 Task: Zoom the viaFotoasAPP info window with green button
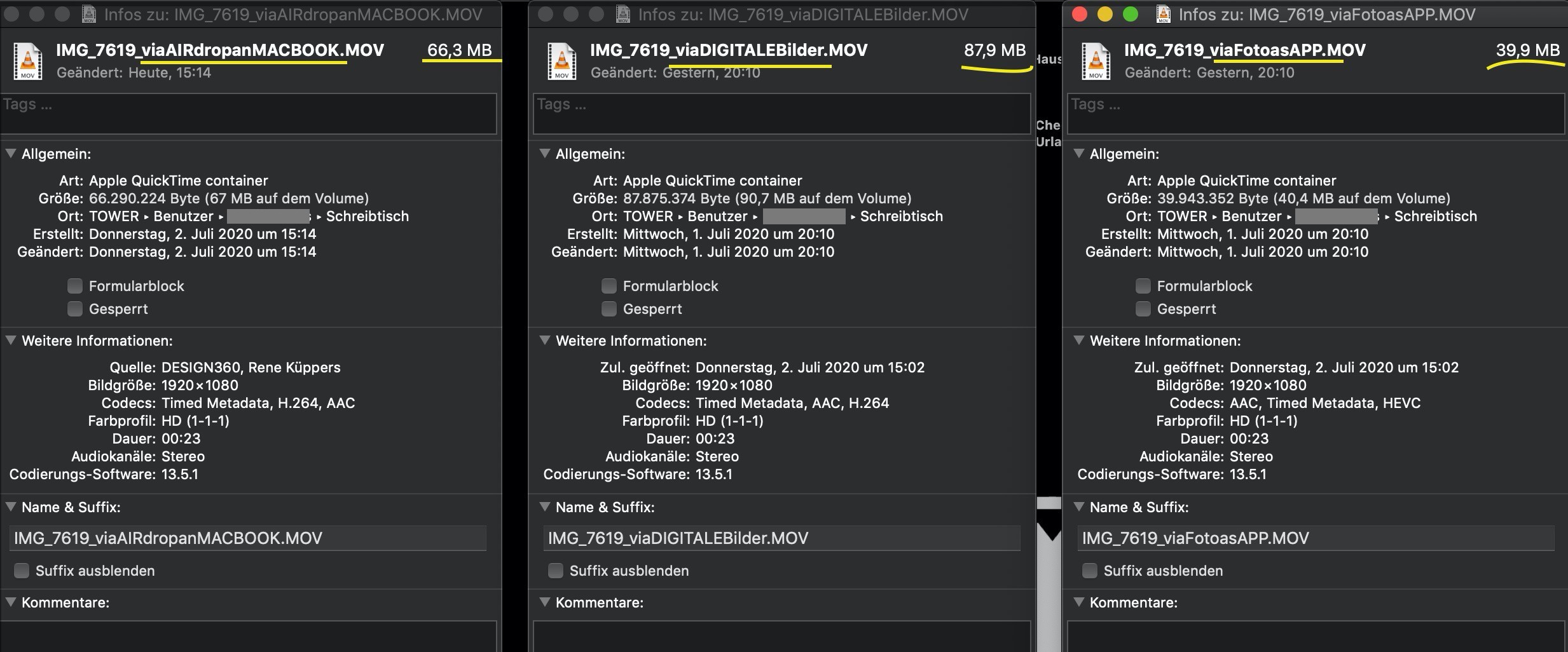coord(1131,14)
